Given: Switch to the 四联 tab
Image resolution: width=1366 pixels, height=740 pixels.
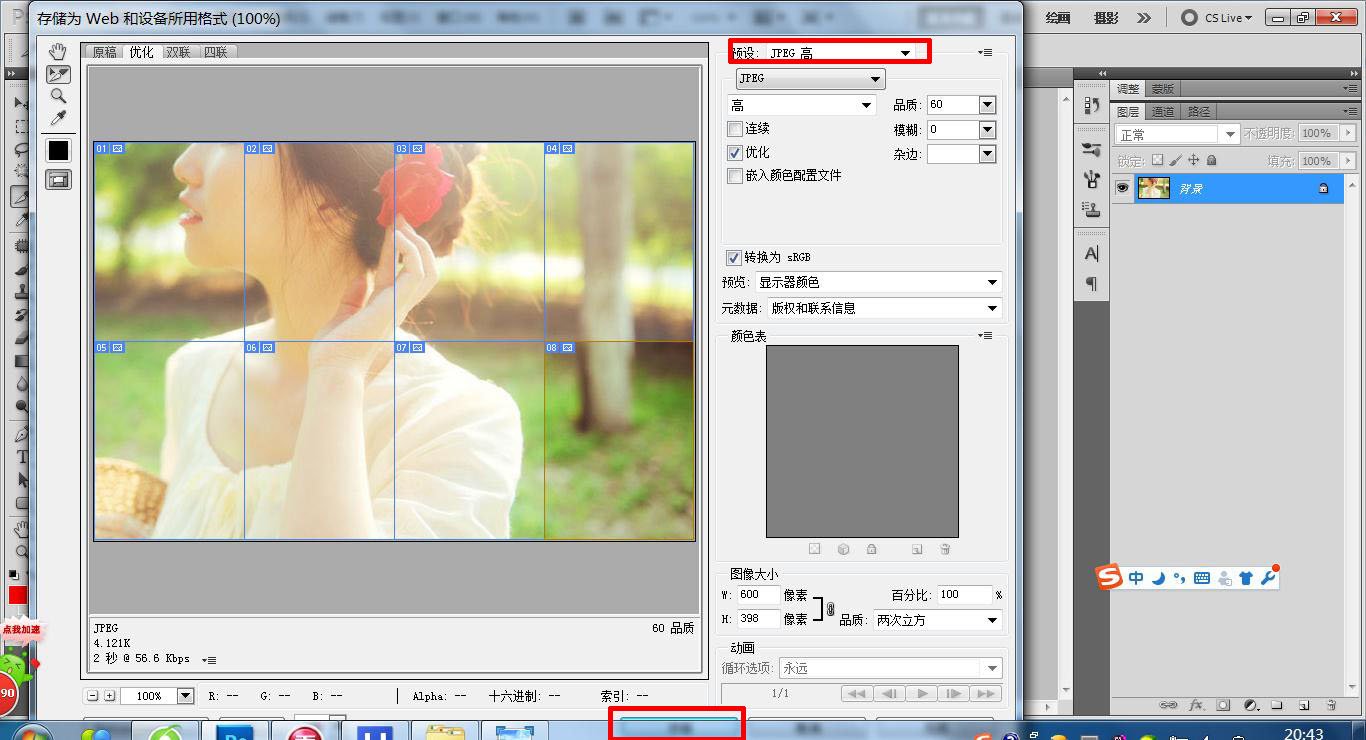Looking at the screenshot, I should (215, 52).
